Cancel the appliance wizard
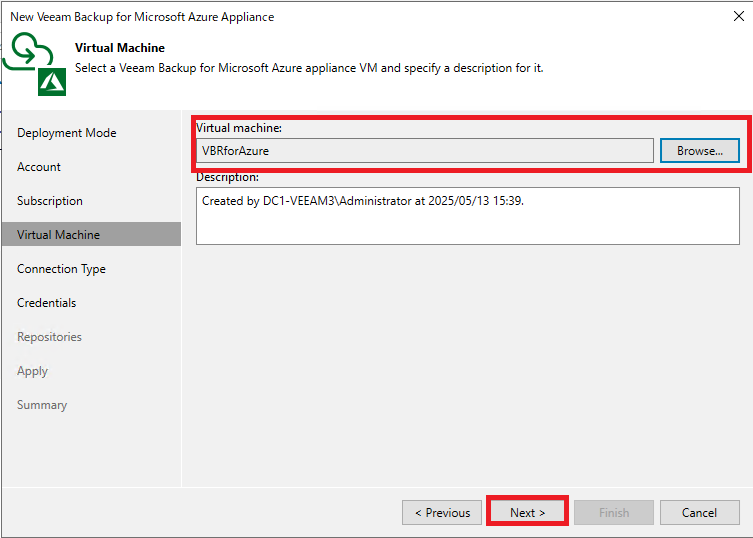Viewport: 753px width, 538px height. click(699, 513)
